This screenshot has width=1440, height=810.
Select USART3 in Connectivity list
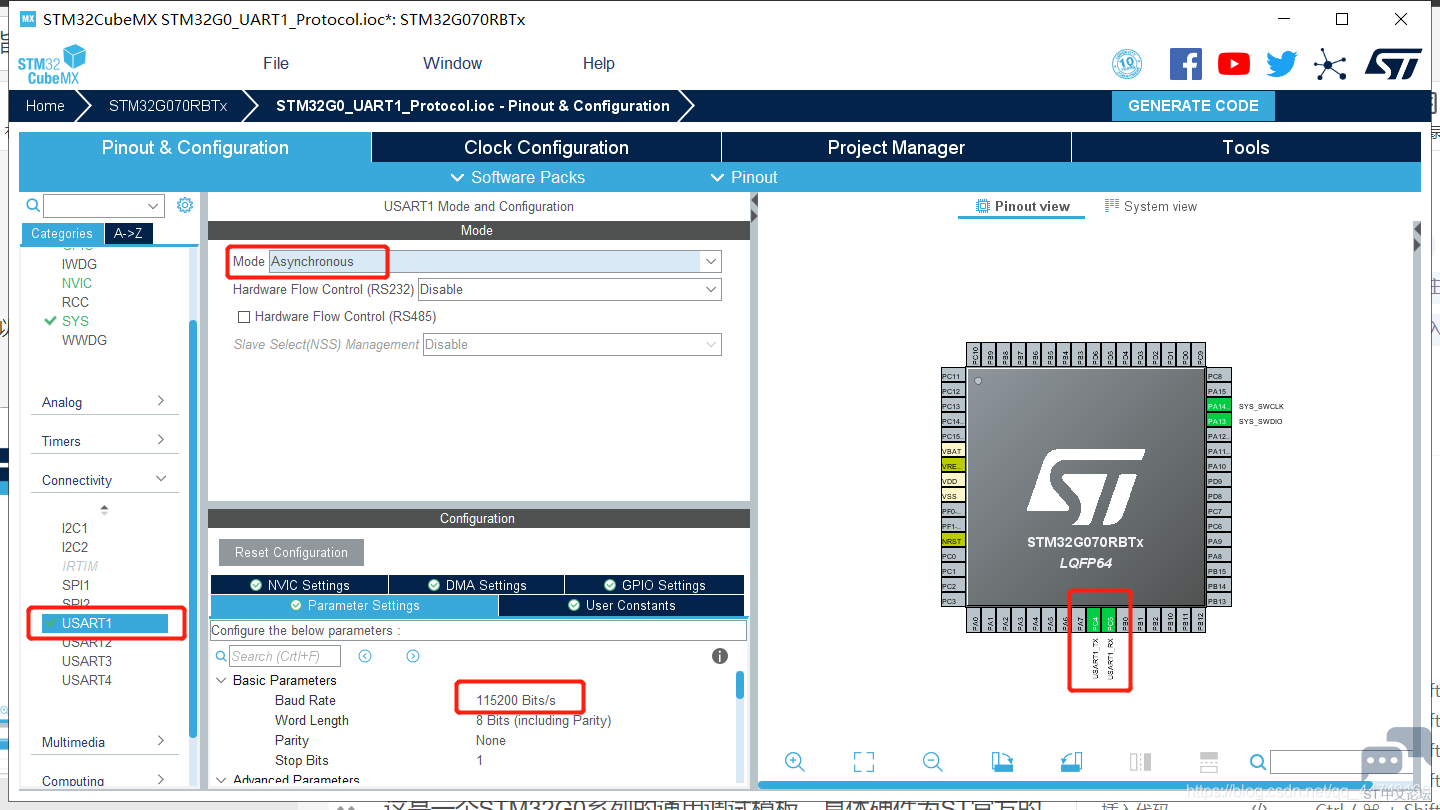click(x=87, y=661)
